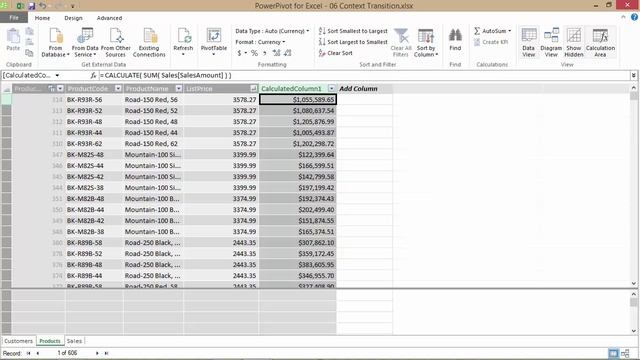Collapse the ribbon arrow
This screenshot has width=640, height=360.
(623, 17)
